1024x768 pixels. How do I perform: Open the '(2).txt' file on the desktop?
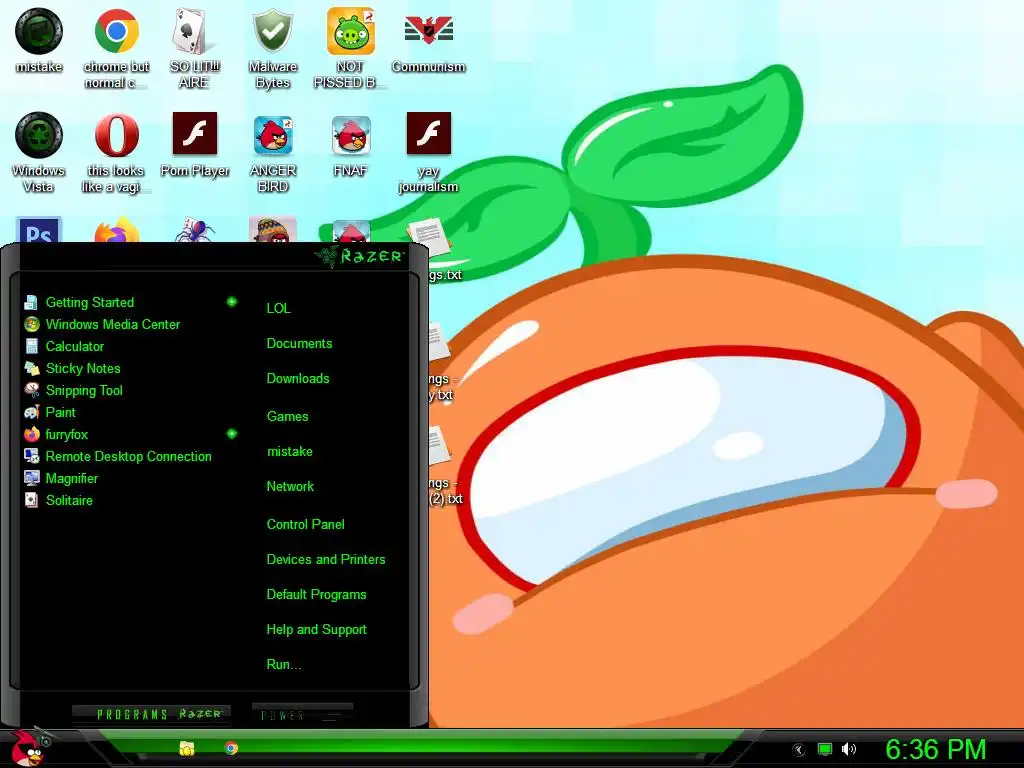445,467
